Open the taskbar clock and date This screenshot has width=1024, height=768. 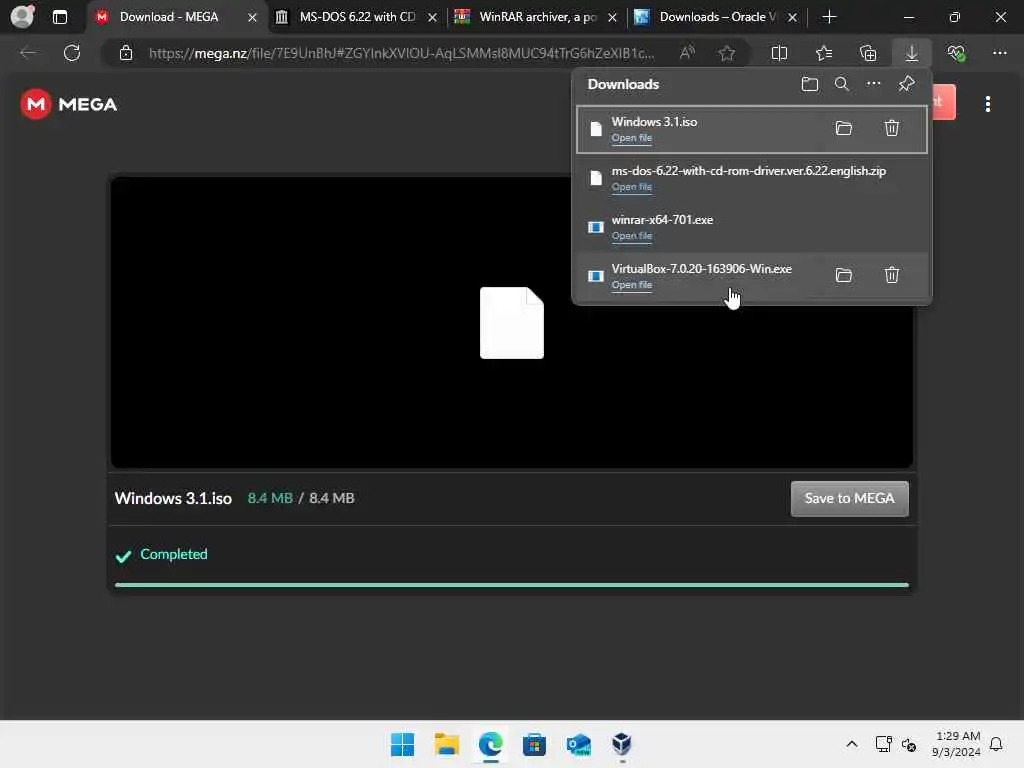tap(956, 744)
